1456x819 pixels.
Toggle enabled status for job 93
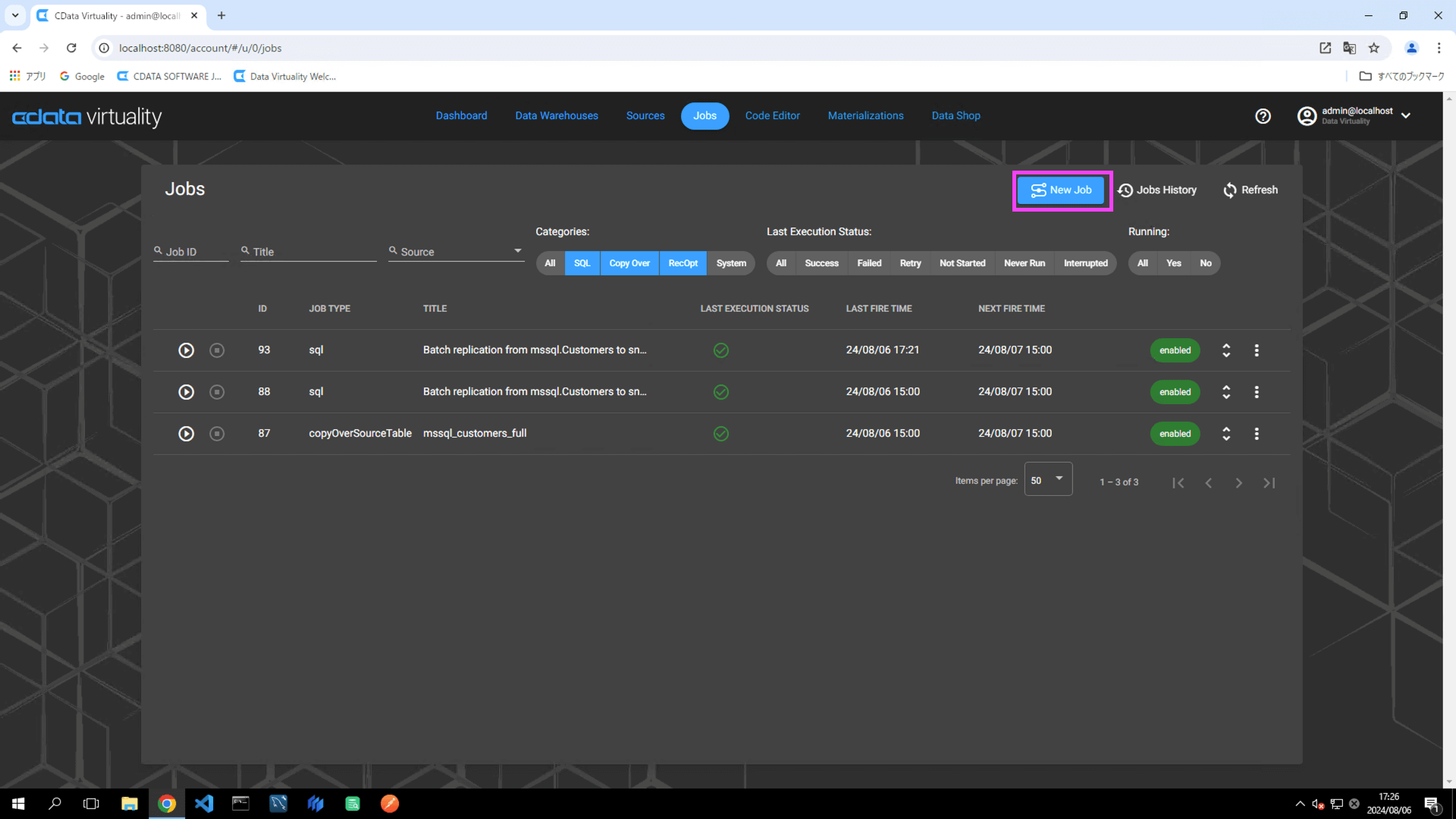point(1175,350)
